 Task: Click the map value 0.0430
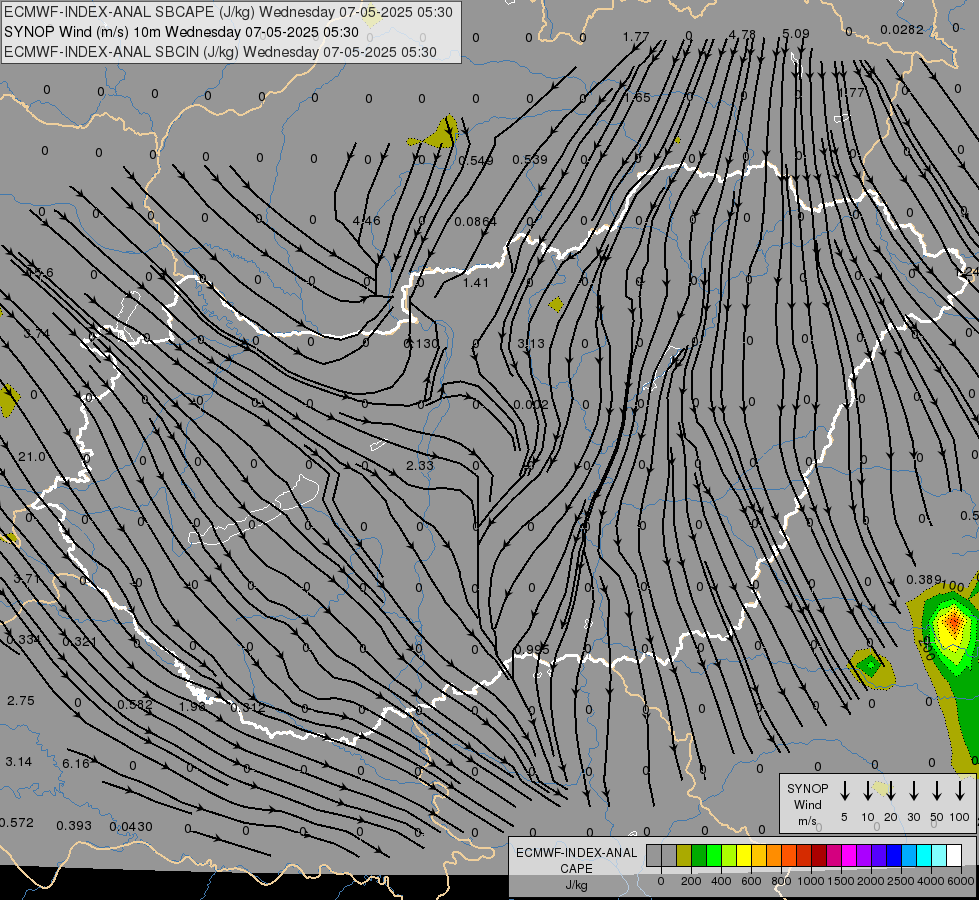(130, 827)
